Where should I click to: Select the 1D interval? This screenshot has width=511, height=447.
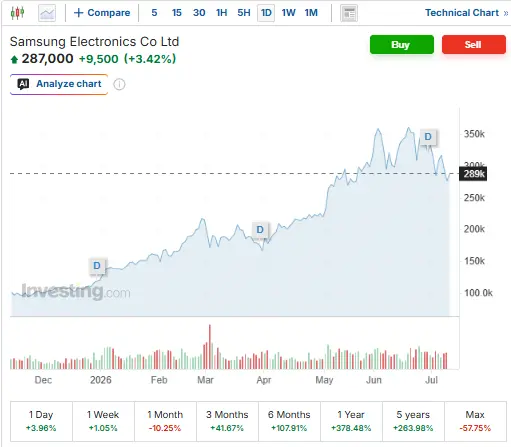click(x=266, y=13)
